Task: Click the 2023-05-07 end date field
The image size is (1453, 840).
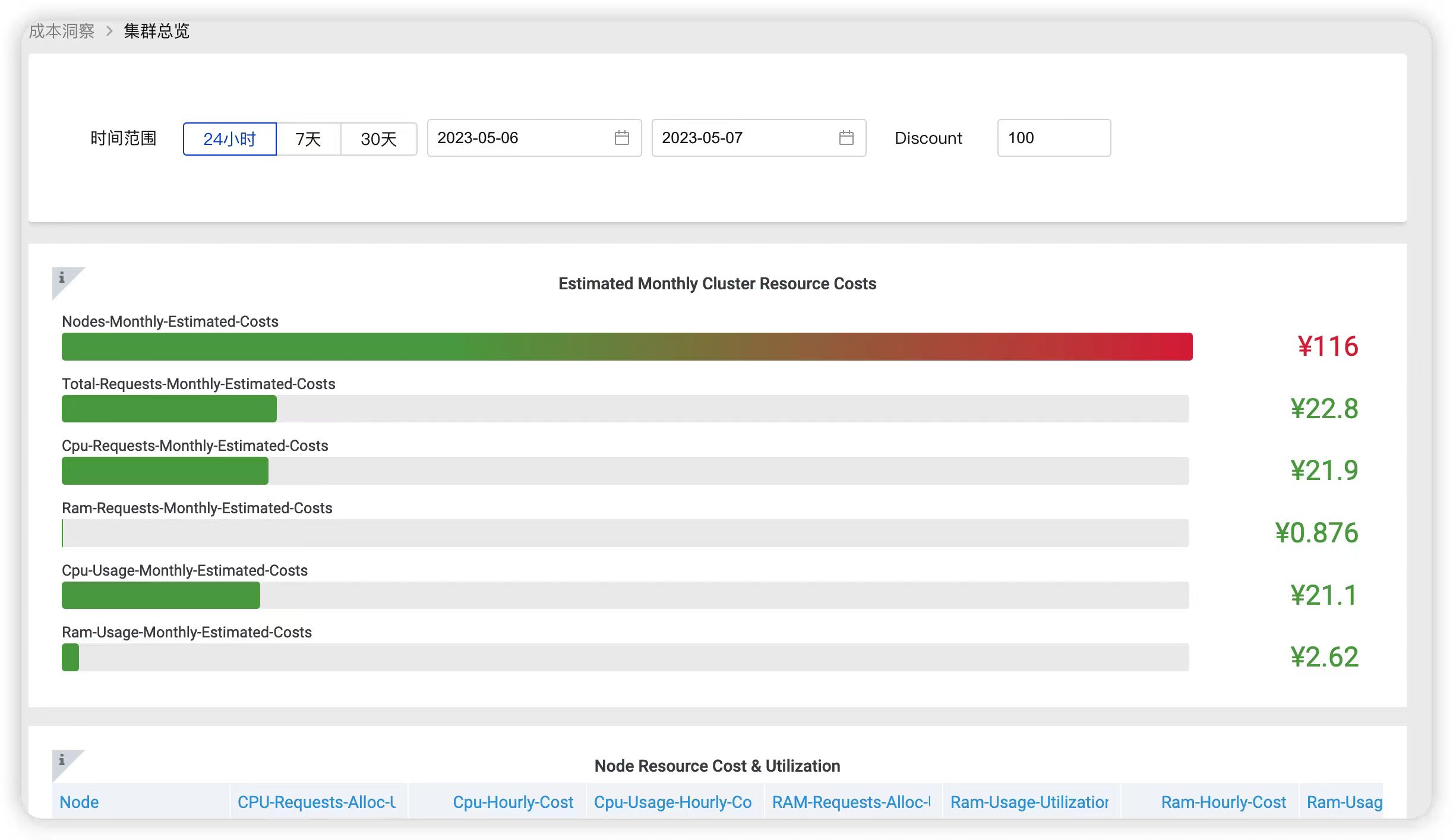Action: (759, 138)
